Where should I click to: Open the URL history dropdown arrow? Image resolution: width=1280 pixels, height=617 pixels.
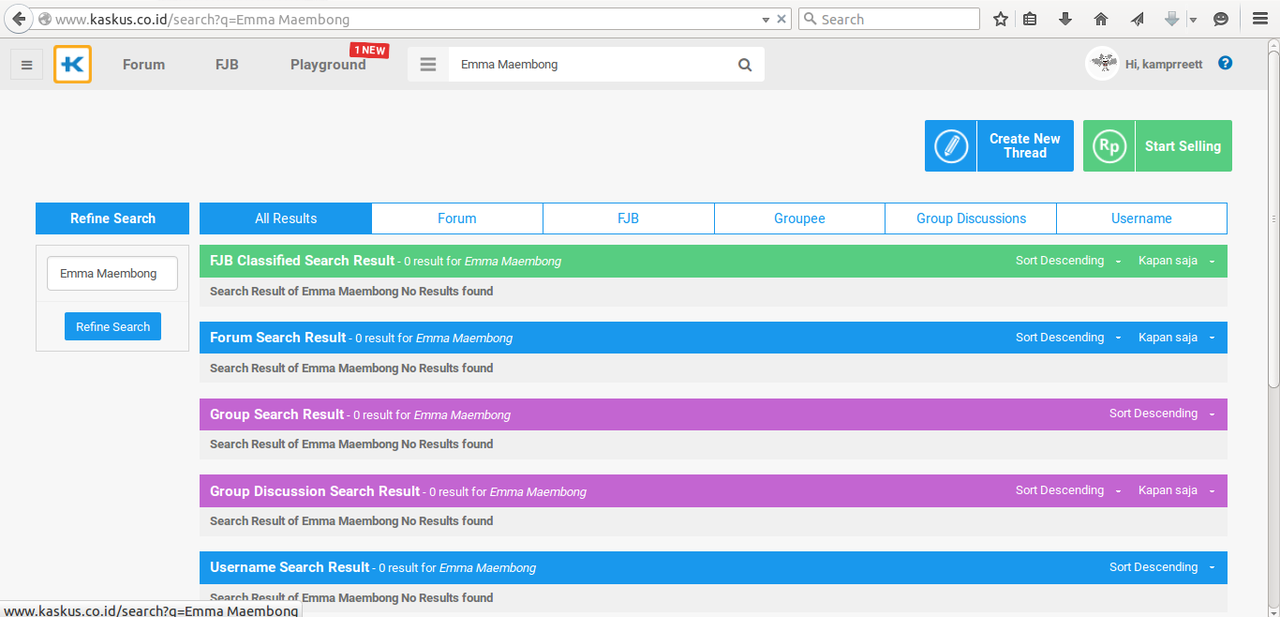[766, 19]
